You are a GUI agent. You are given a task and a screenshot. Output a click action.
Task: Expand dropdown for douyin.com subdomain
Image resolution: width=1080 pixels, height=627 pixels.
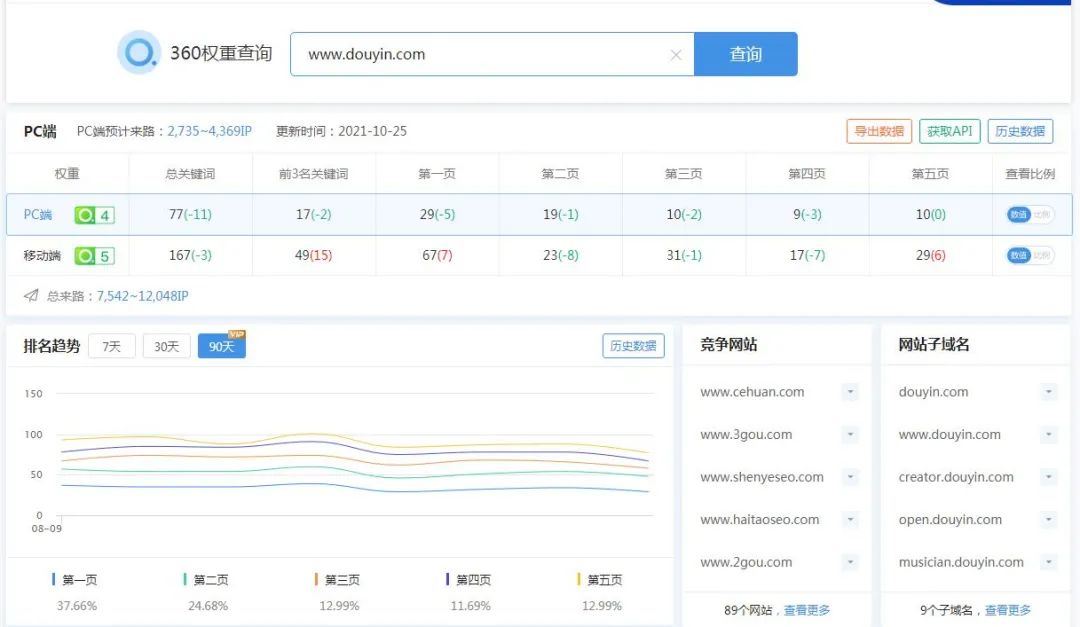click(x=1048, y=392)
